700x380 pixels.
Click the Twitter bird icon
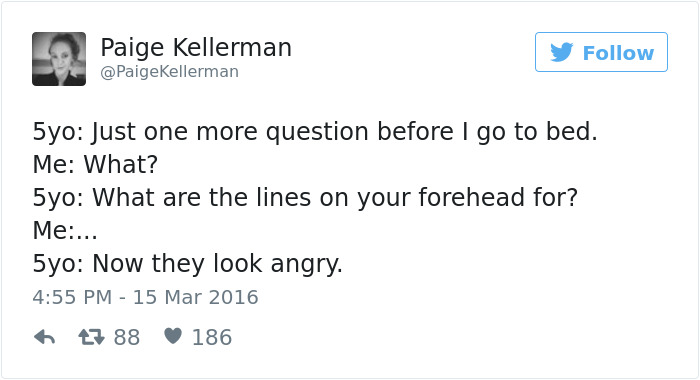[x=561, y=52]
